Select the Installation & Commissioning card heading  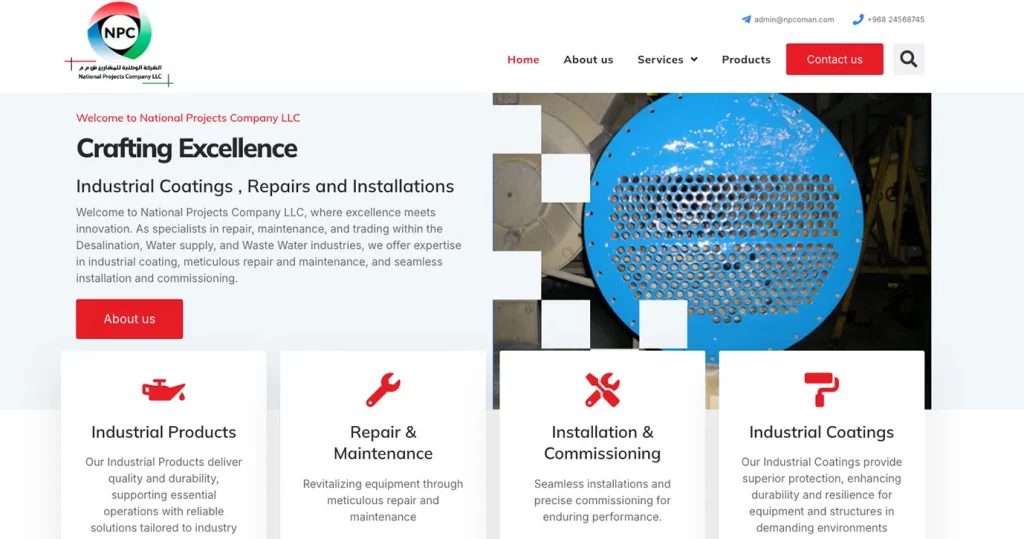click(x=602, y=443)
